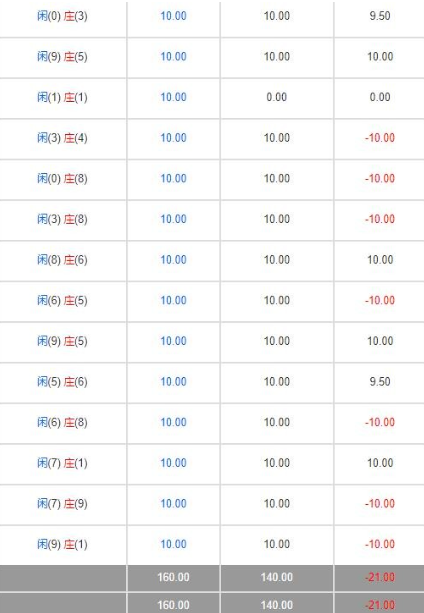Click the 9.50 payout in 闲(5) 庄(6) row

tap(380, 382)
